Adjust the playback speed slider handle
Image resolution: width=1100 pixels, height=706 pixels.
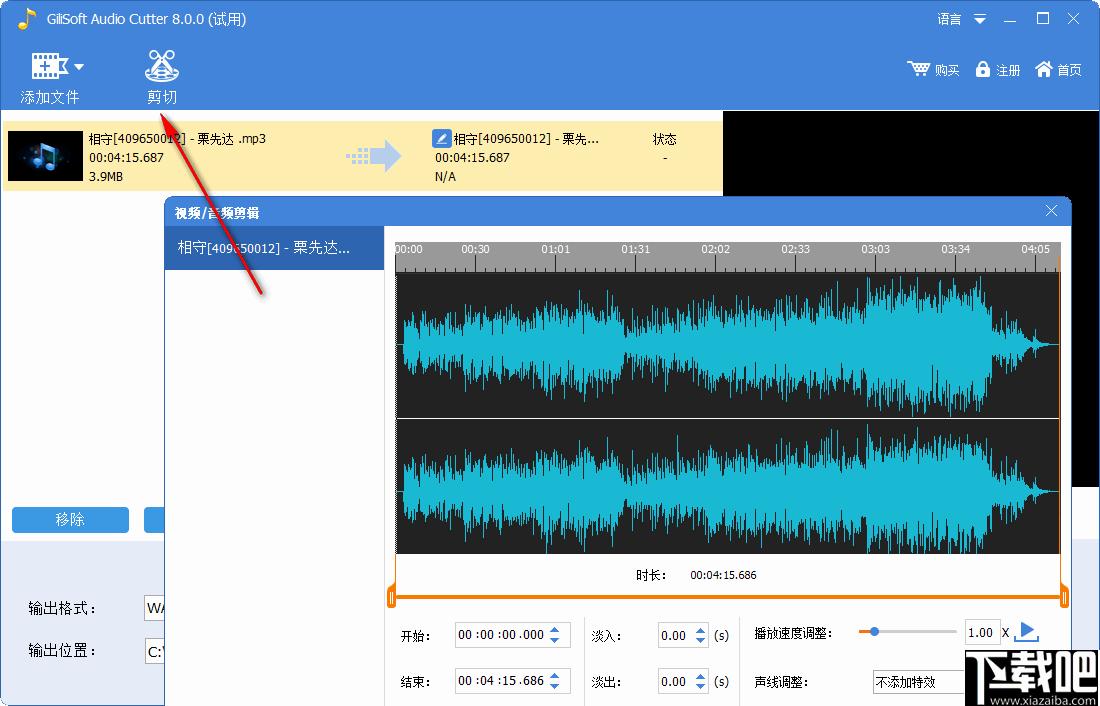click(x=874, y=632)
